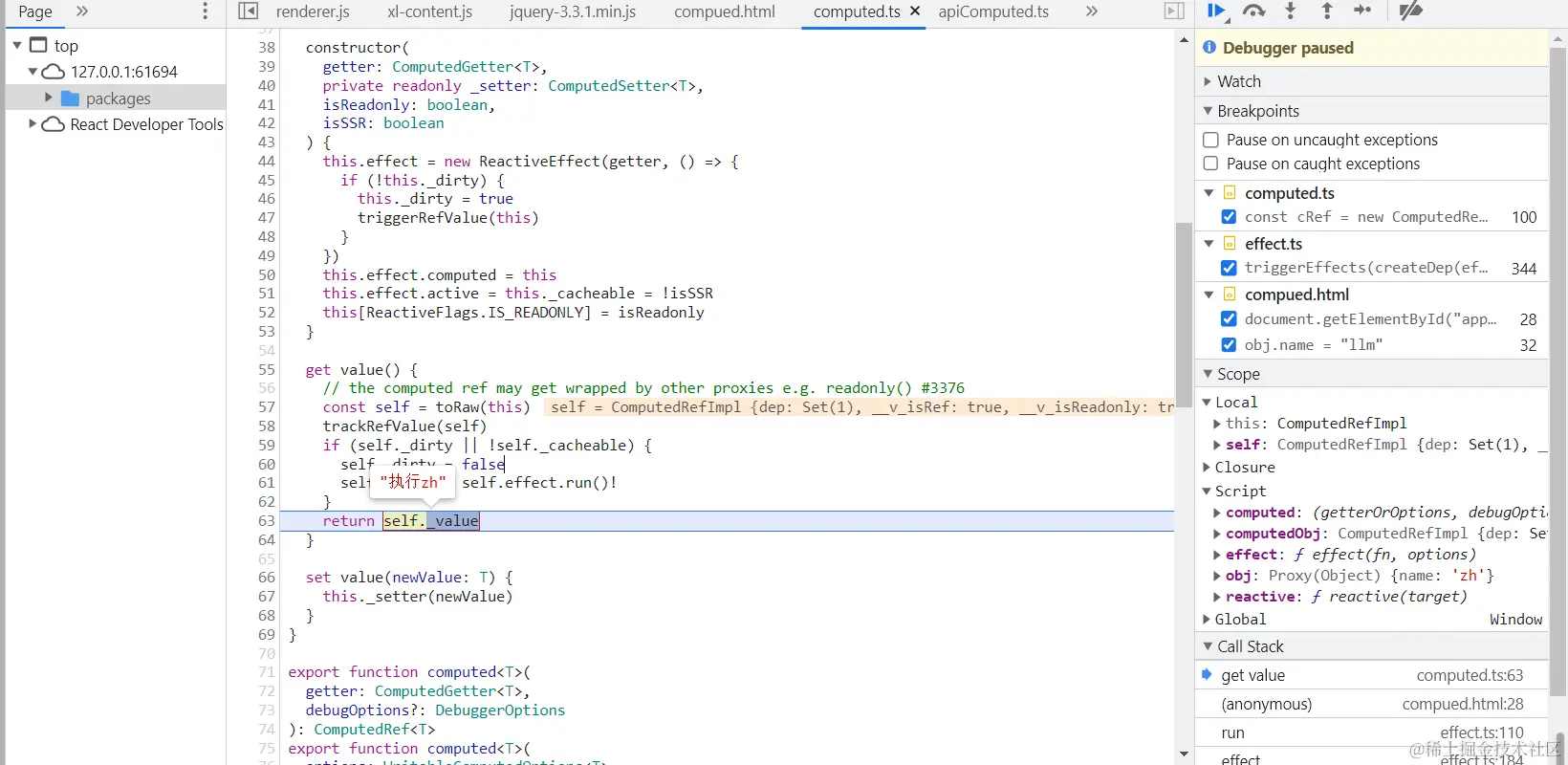The width and height of the screenshot is (1568, 765).
Task: Open the renderer.js file tab
Action: pos(313,11)
